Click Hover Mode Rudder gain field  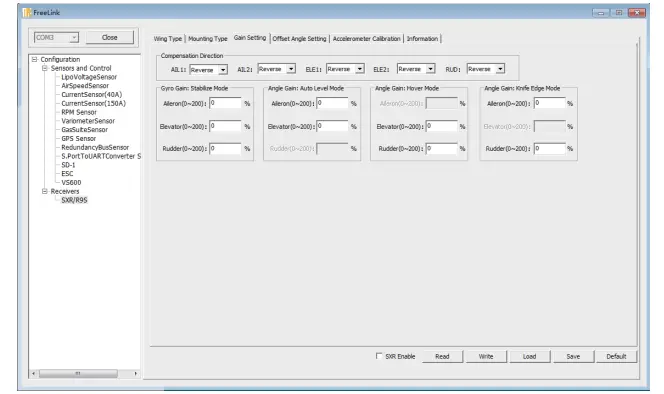coord(442,149)
